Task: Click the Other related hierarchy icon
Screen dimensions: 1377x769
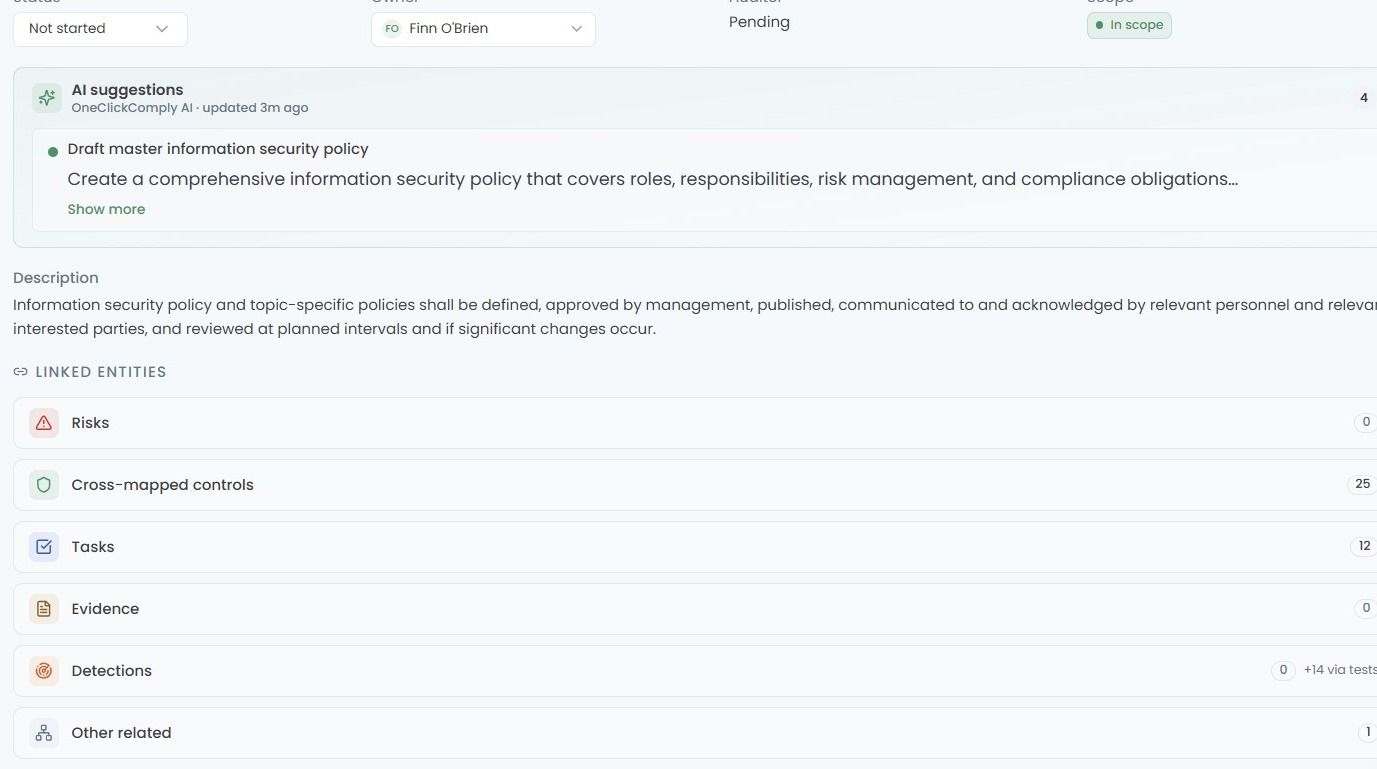Action: pos(44,733)
